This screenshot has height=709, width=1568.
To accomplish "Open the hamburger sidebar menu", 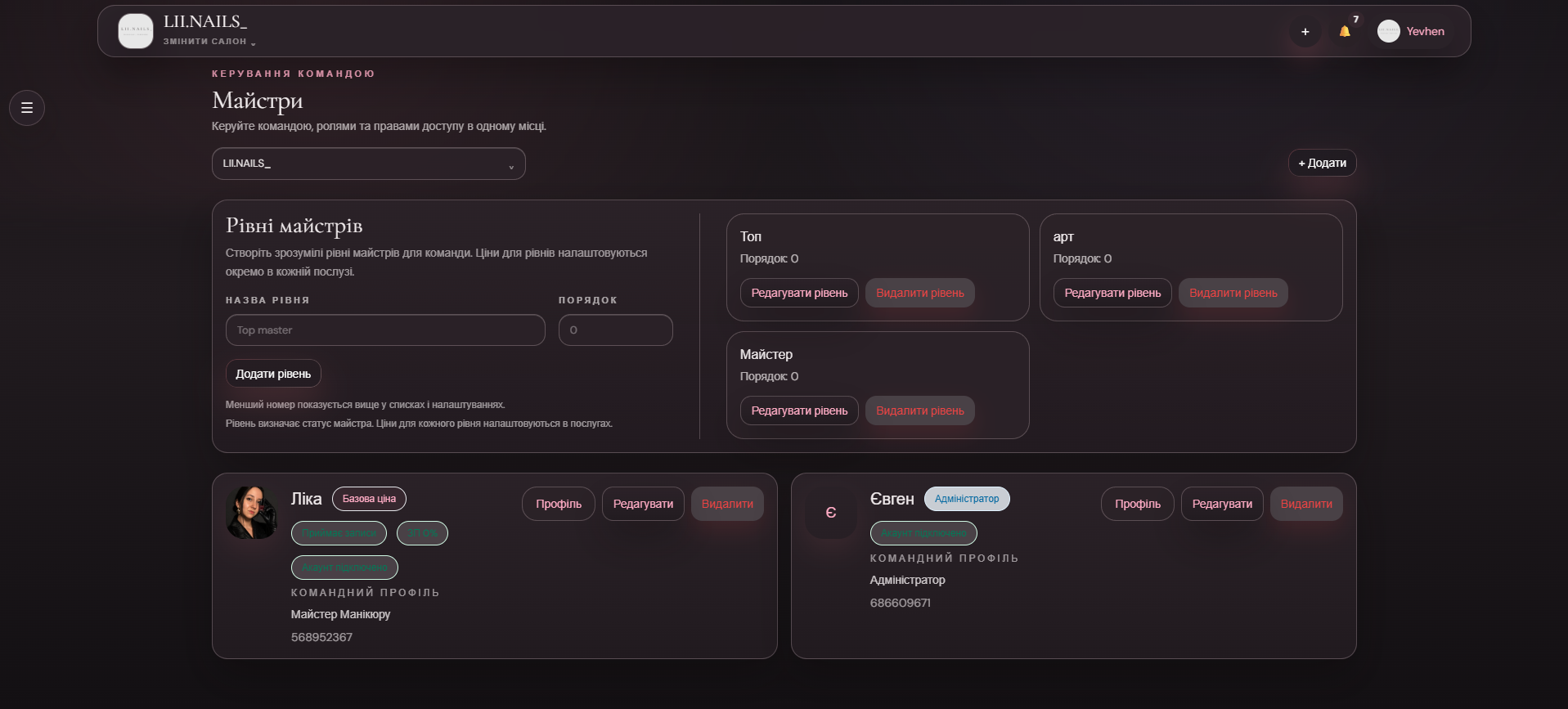I will coord(27,107).
